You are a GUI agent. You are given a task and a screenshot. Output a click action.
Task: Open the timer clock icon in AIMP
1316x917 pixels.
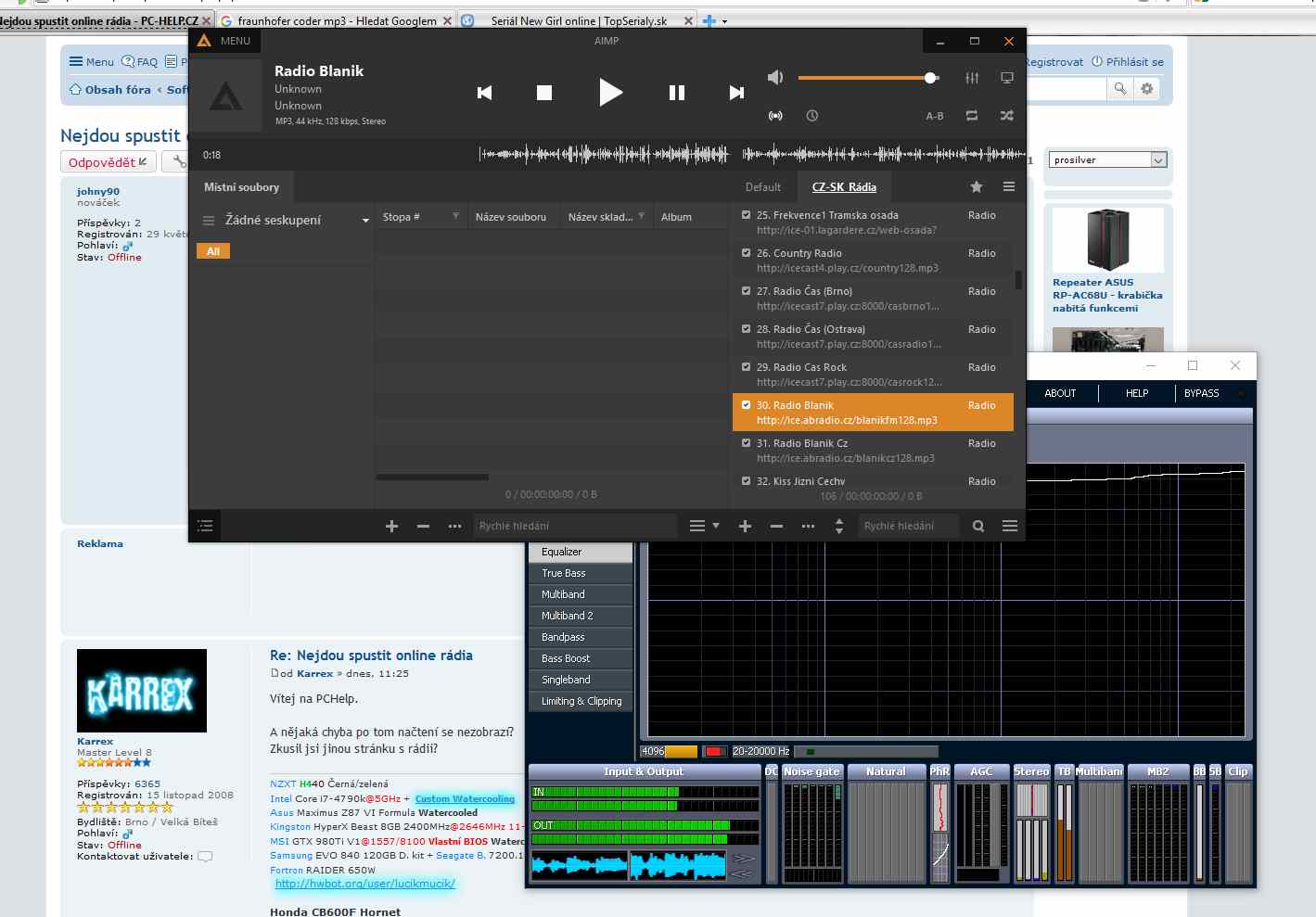[811, 116]
